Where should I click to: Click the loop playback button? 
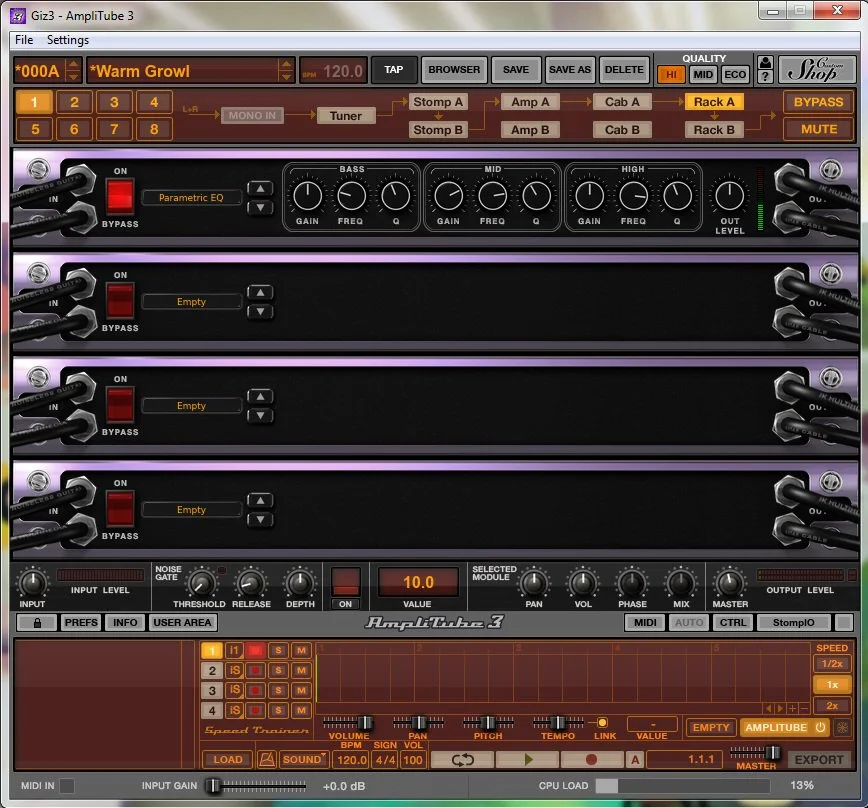pyautogui.click(x=462, y=759)
